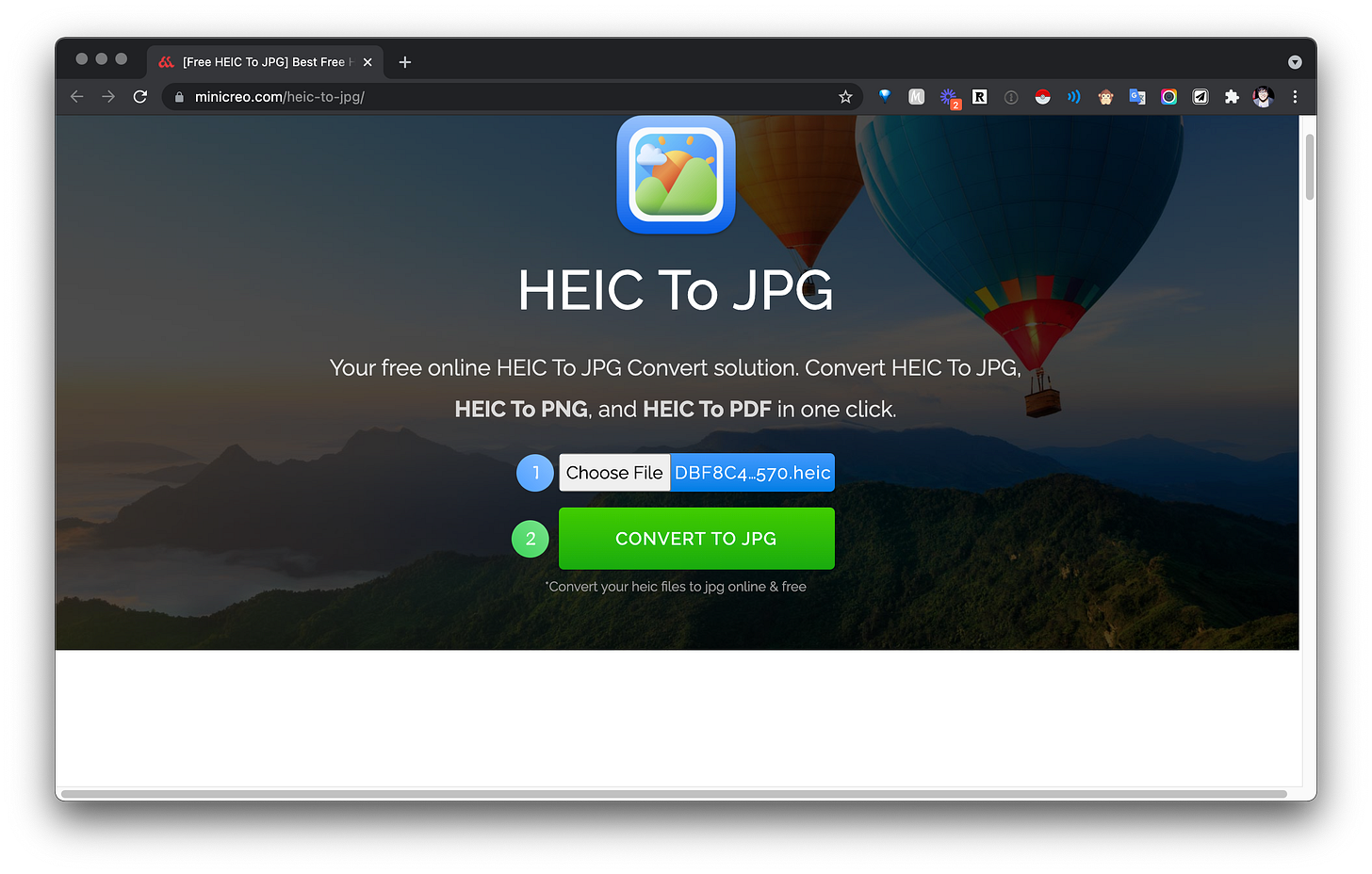Click the minicreo.com address bar
The height and width of the screenshot is (874, 1372).
tap(514, 97)
